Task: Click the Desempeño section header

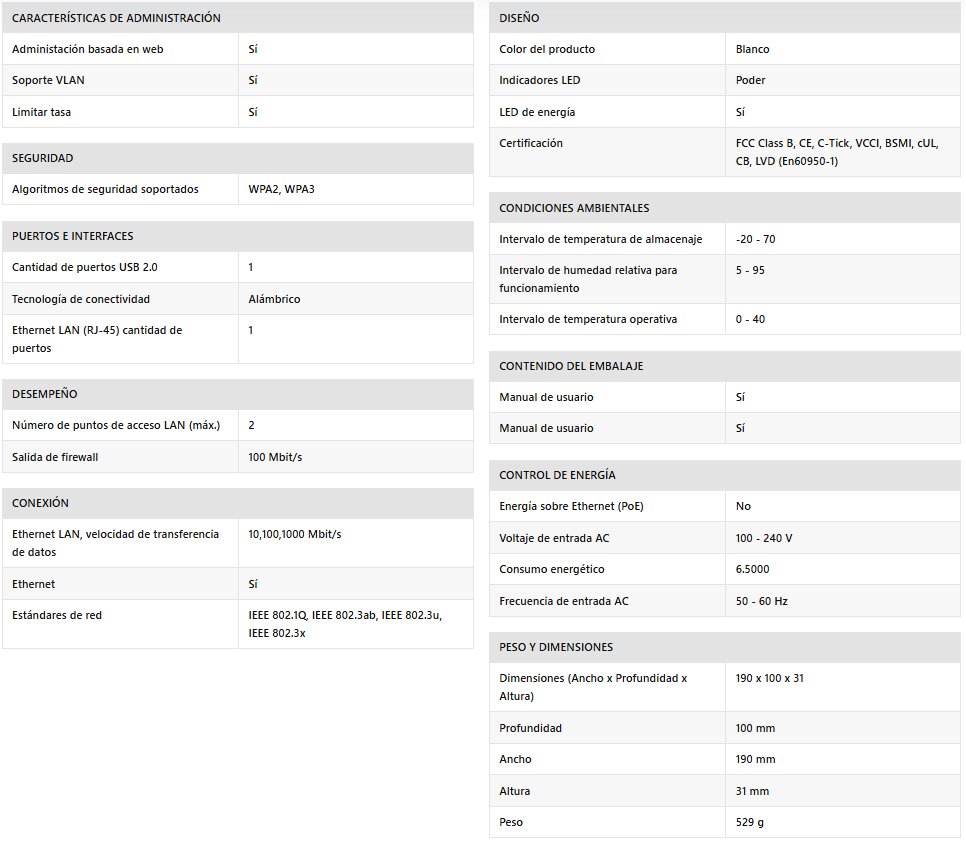Action: (44, 394)
